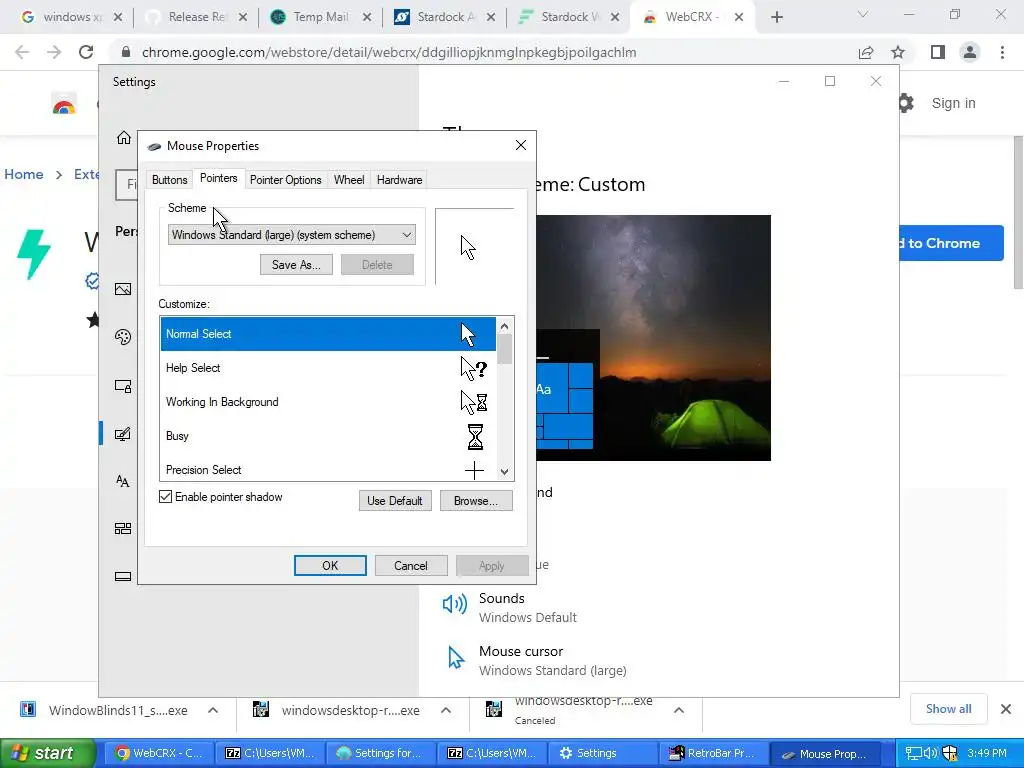
Task: Open the Start button
Action: tap(47, 753)
